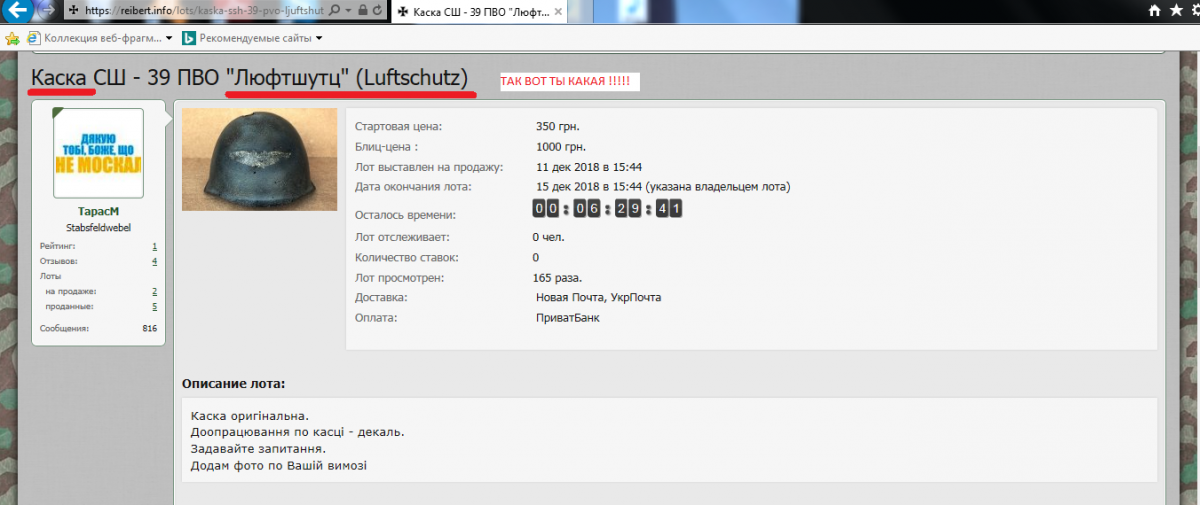Click the lot end date "15 дек 2018 в 15:44"
The image size is (1200, 505).
coord(589,186)
